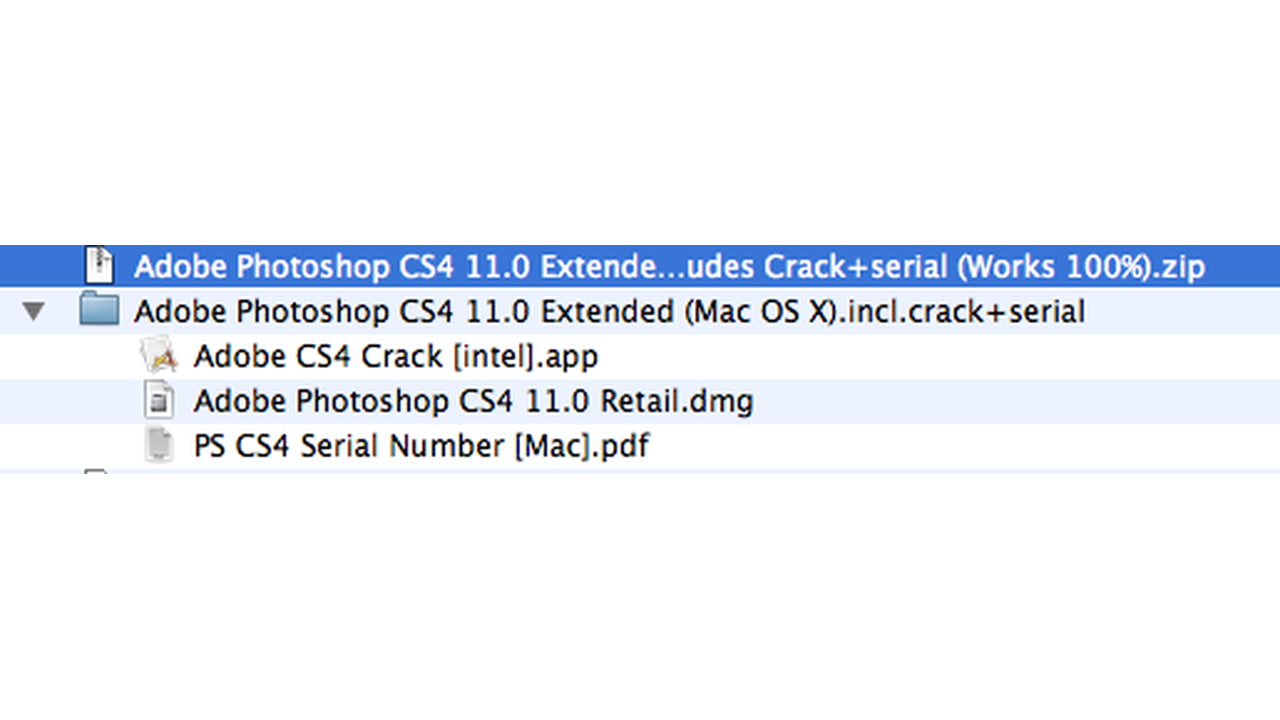The width and height of the screenshot is (1280, 720).
Task: Click the zip archive icon in highlighted row
Action: tap(100, 265)
